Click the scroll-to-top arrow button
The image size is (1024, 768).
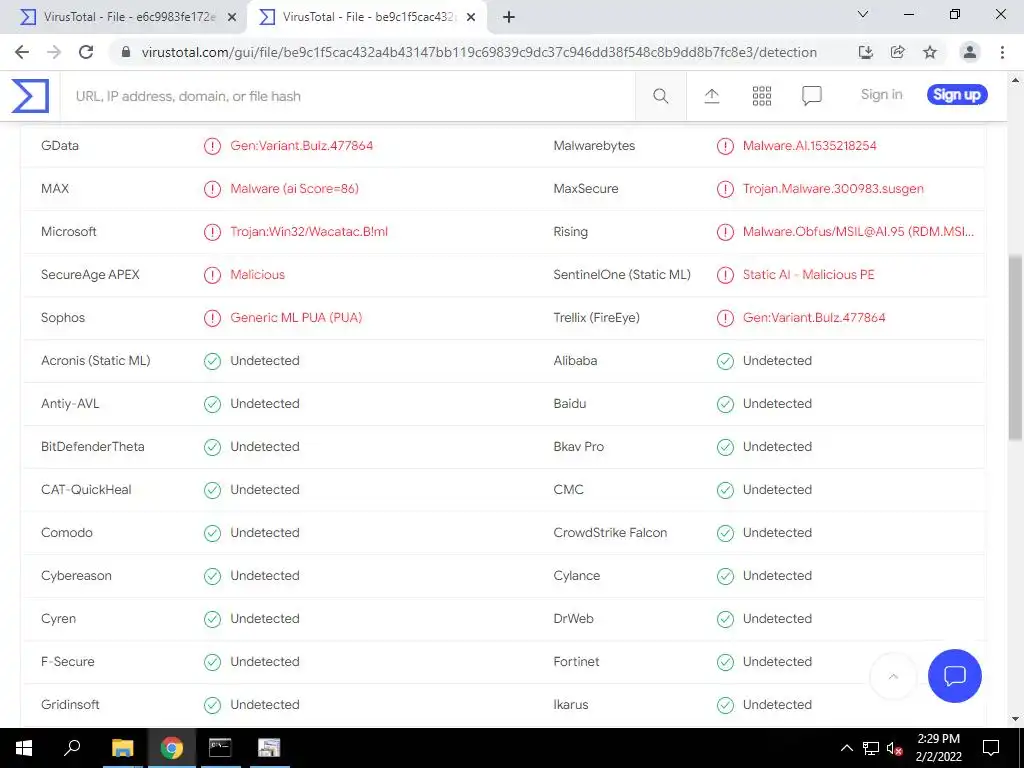tap(893, 676)
